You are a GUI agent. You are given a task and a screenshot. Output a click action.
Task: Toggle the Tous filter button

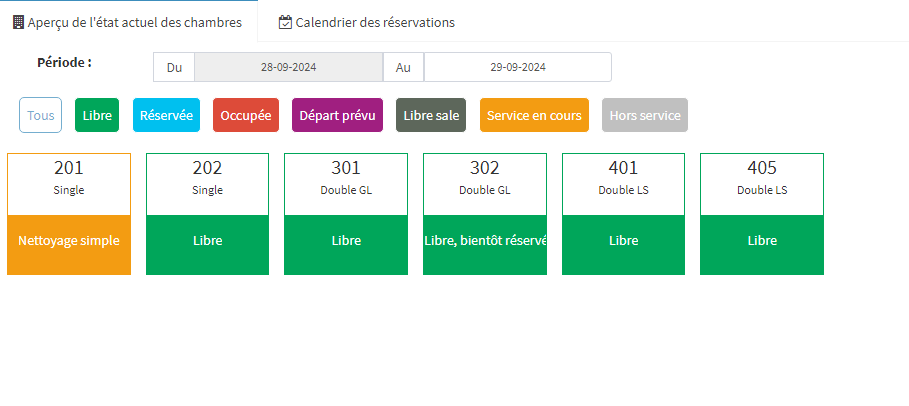coord(41,115)
